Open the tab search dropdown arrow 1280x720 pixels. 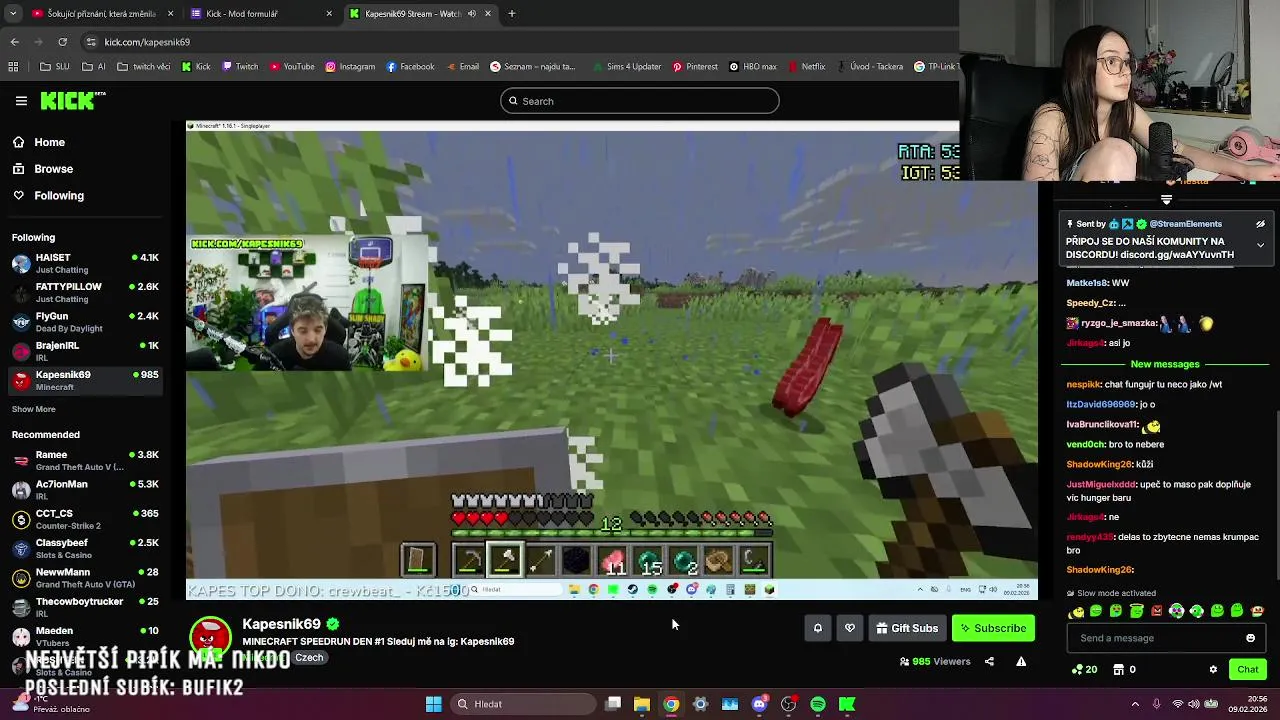[12, 14]
